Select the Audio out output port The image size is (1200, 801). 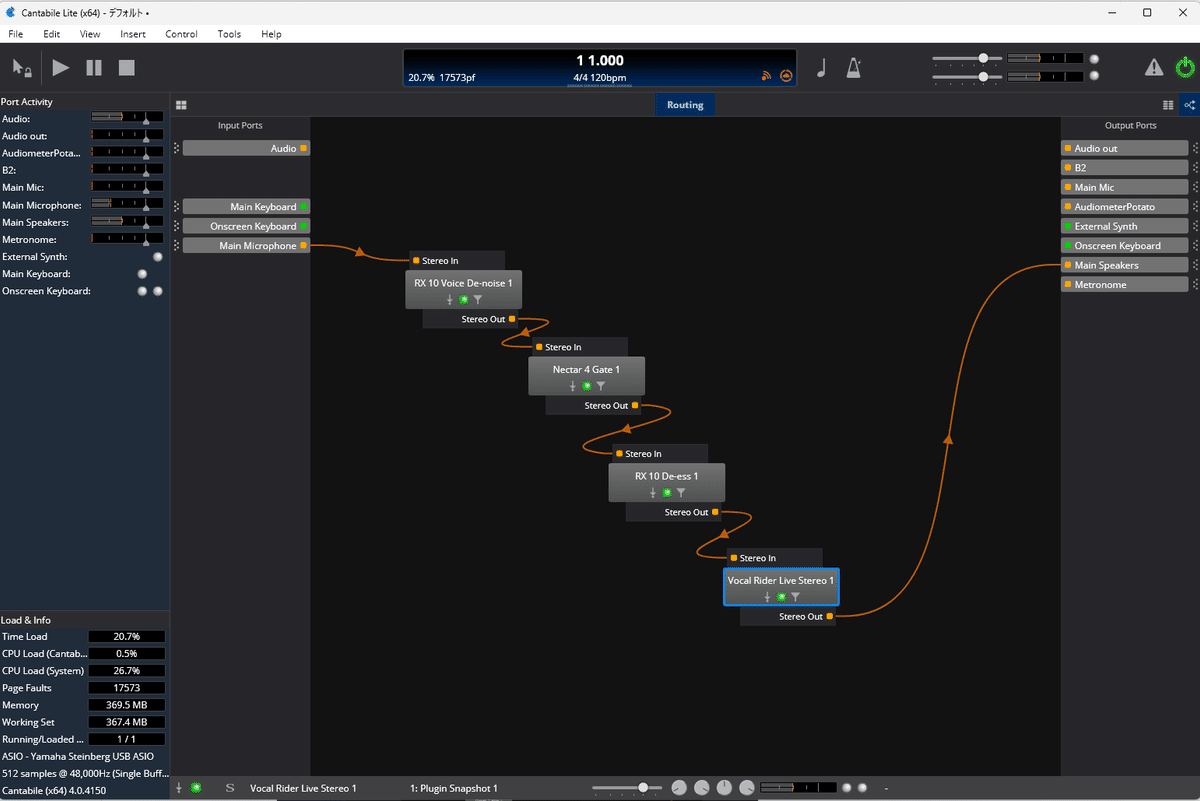coord(1125,148)
